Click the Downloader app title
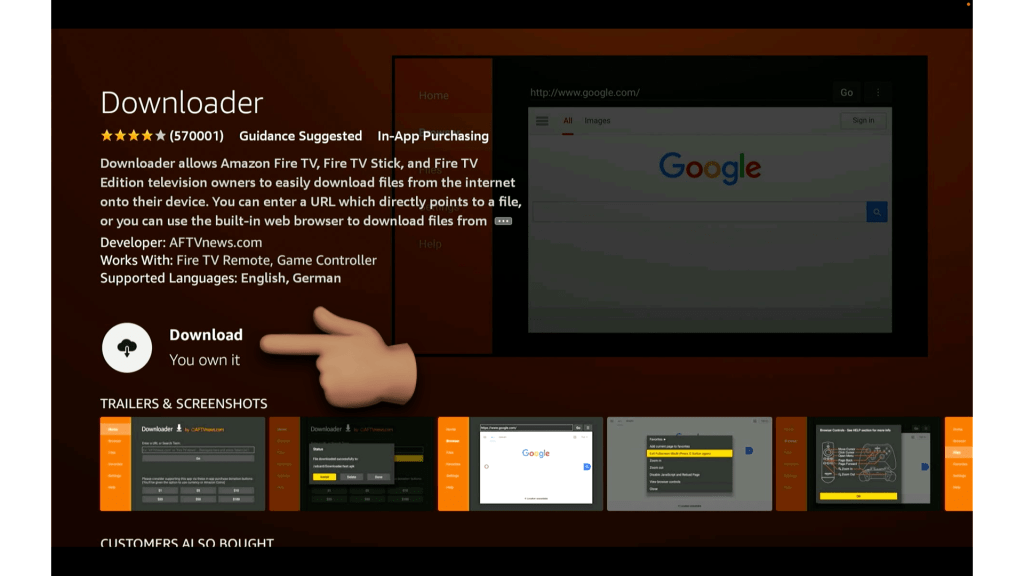 click(182, 103)
